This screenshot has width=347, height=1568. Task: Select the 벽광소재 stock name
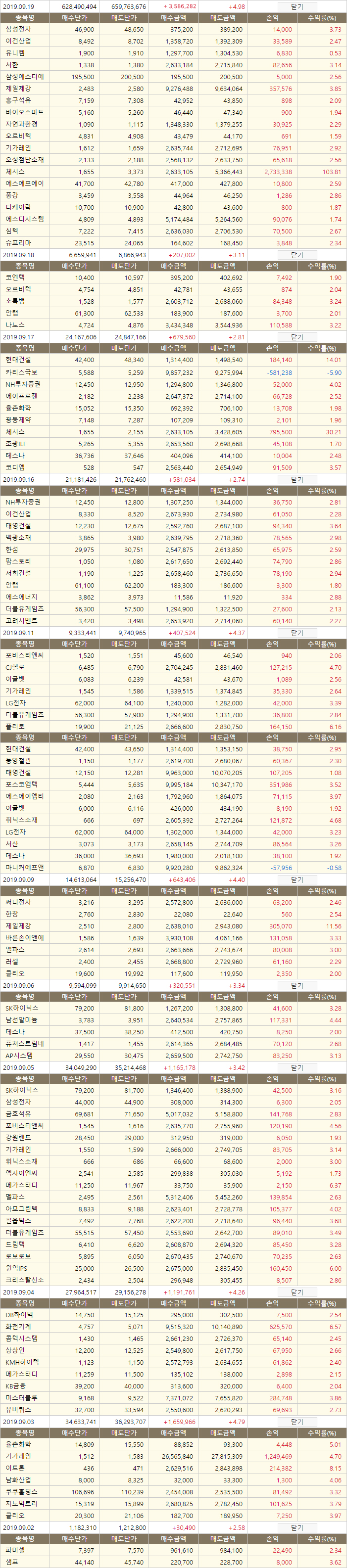pyautogui.click(x=18, y=538)
